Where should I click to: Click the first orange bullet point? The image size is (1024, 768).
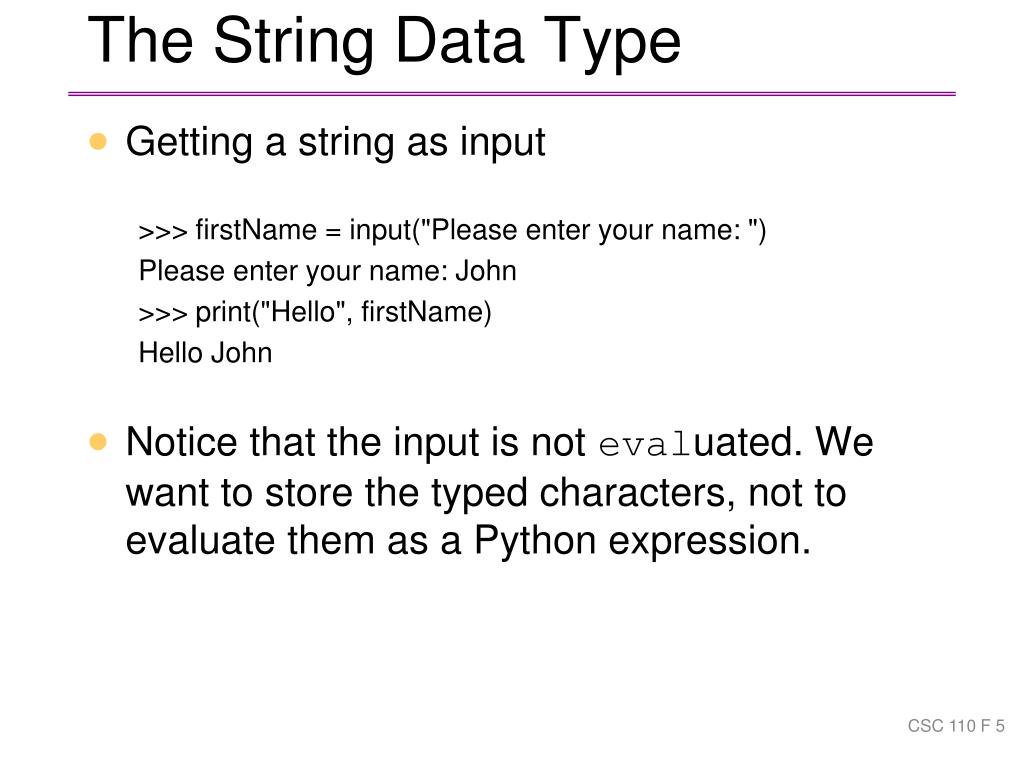tap(98, 141)
